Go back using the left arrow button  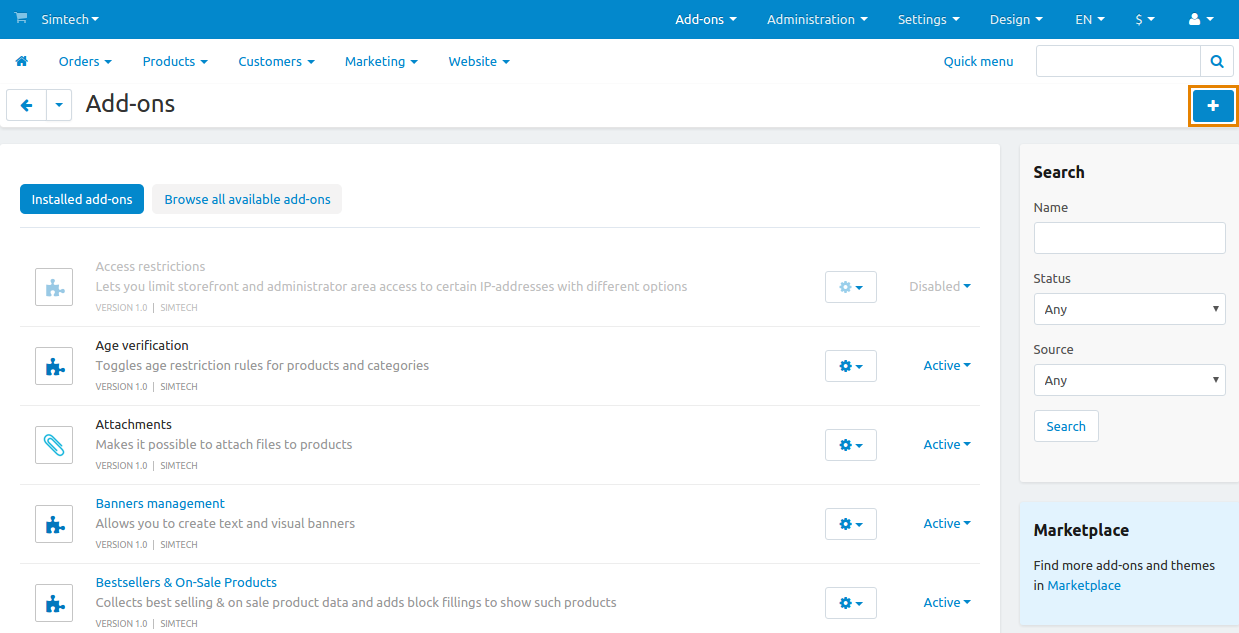(26, 105)
